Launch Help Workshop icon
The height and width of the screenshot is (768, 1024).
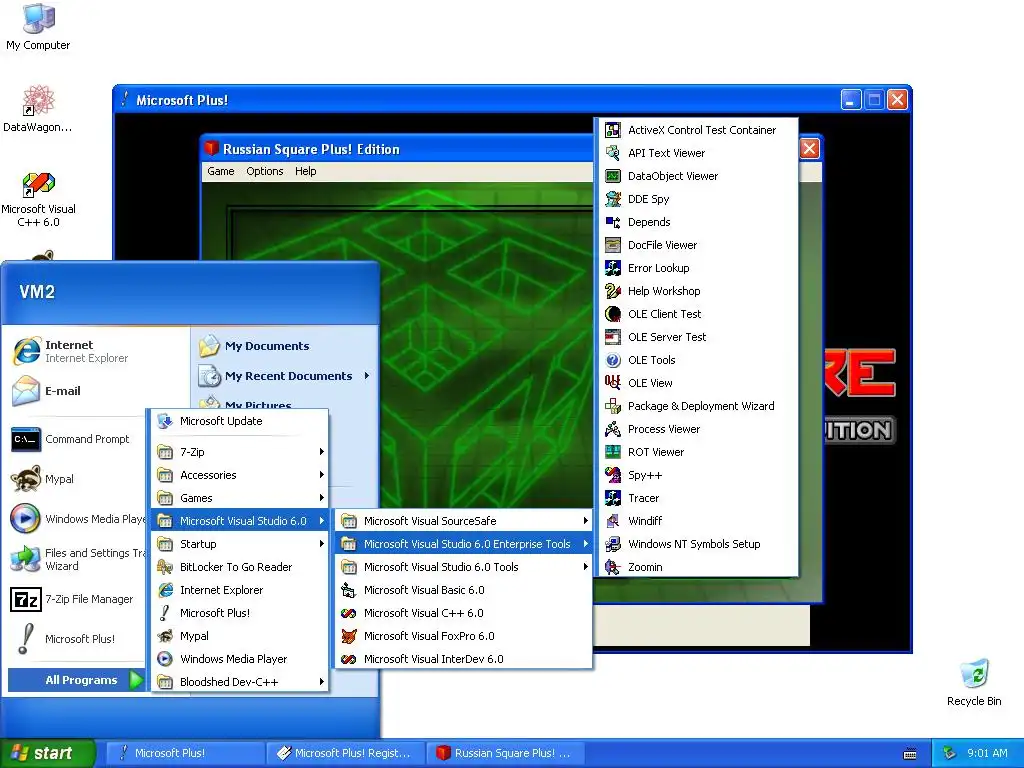point(613,291)
